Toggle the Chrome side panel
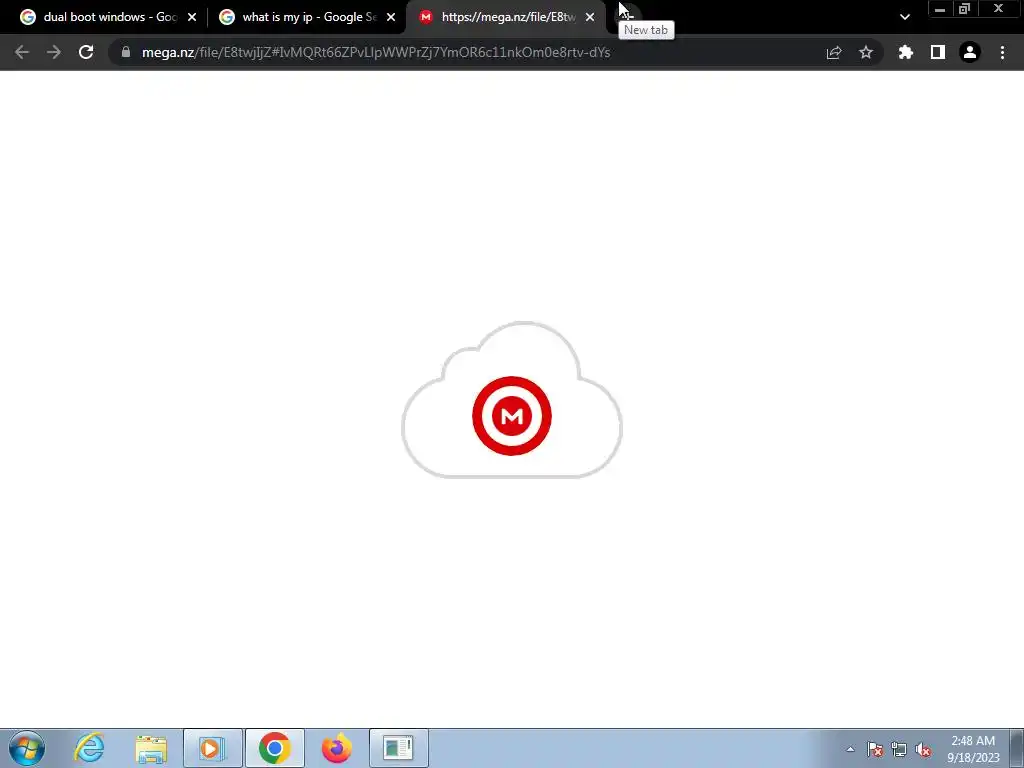This screenshot has height=768, width=1024. point(938,52)
